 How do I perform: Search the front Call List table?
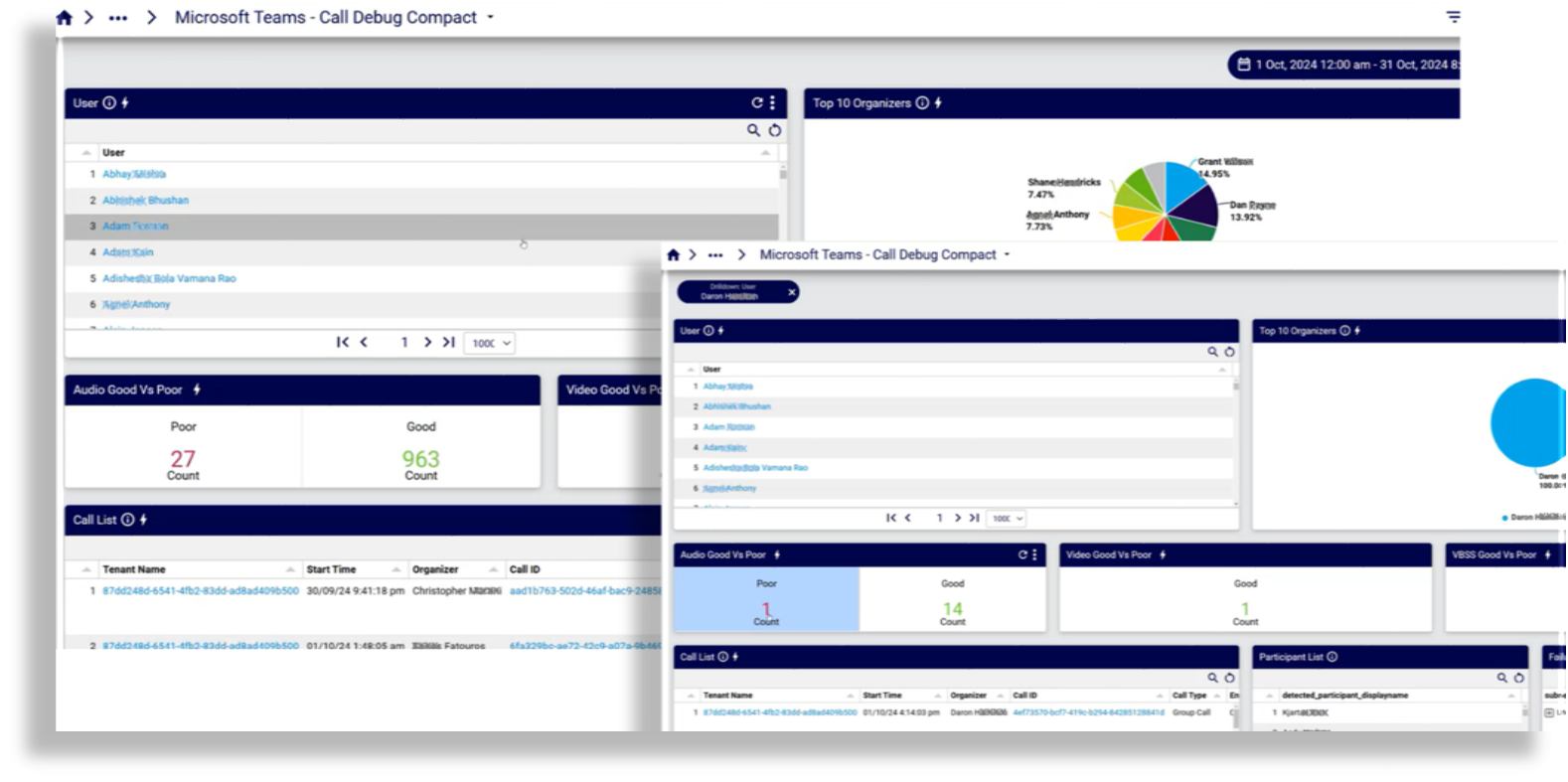tap(1212, 678)
